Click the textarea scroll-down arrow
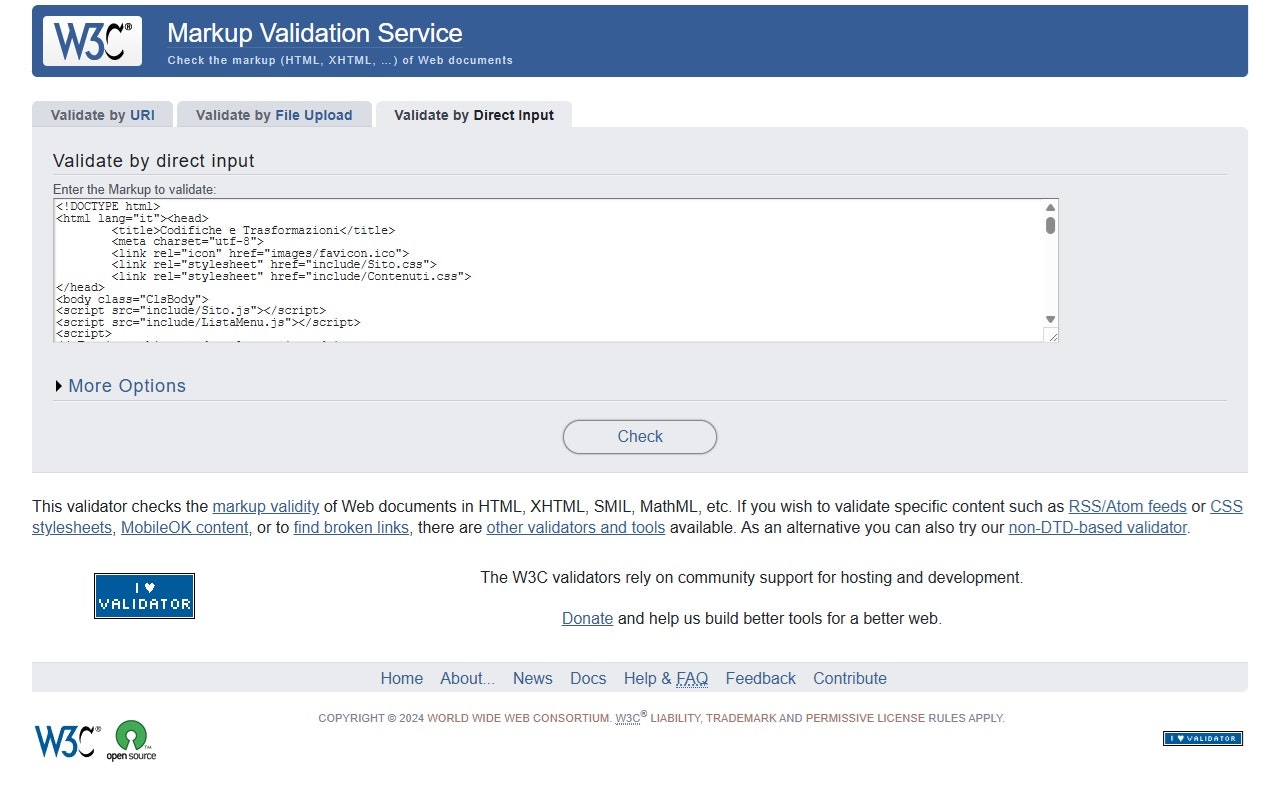 point(1049,320)
